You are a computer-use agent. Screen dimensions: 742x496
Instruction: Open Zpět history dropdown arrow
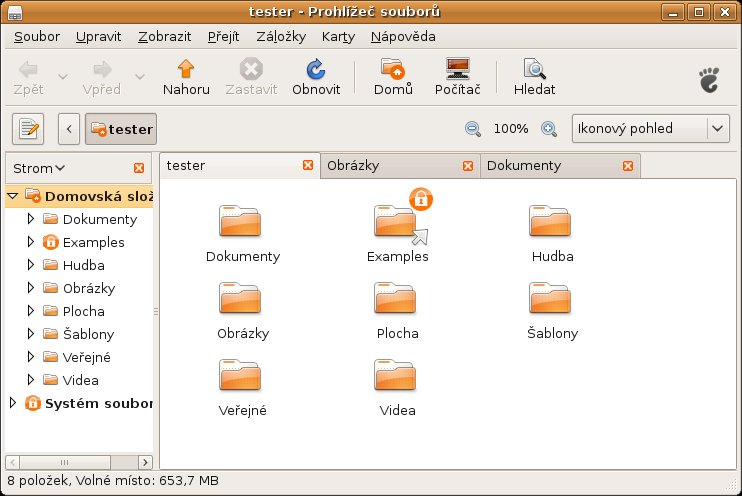[x=63, y=76]
